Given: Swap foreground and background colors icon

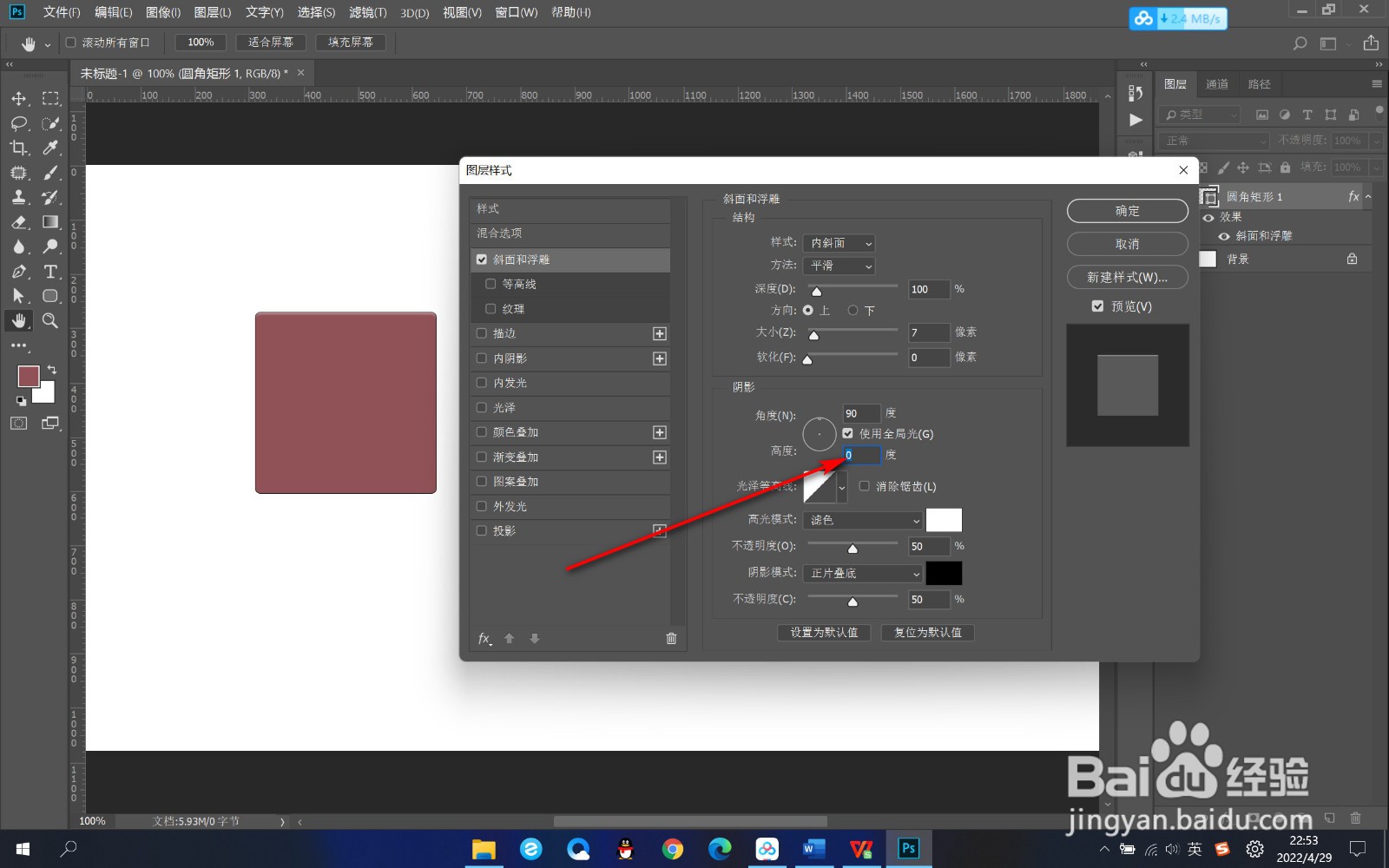Looking at the screenshot, I should pyautogui.click(x=52, y=369).
